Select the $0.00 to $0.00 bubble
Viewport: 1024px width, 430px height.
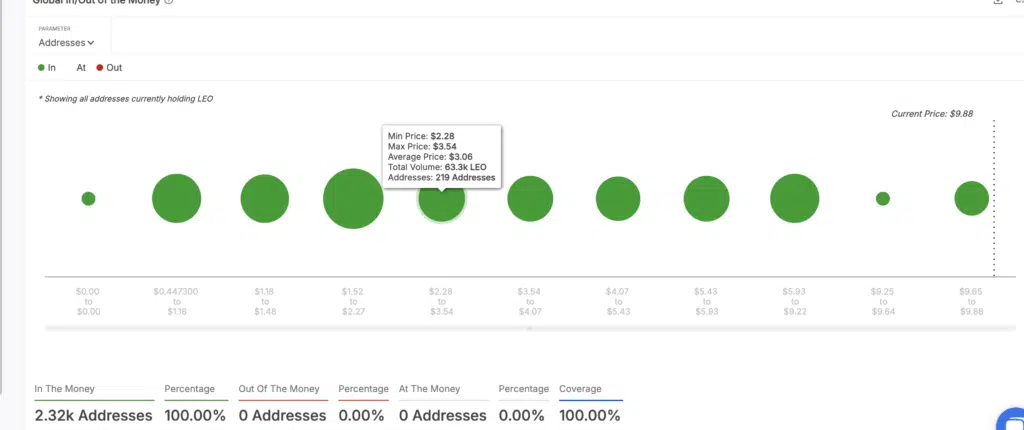click(88, 199)
